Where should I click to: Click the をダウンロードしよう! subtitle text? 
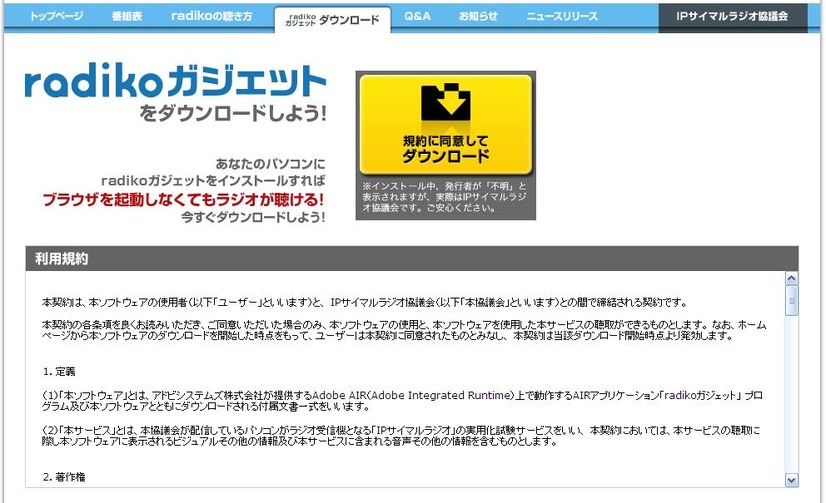(232, 113)
